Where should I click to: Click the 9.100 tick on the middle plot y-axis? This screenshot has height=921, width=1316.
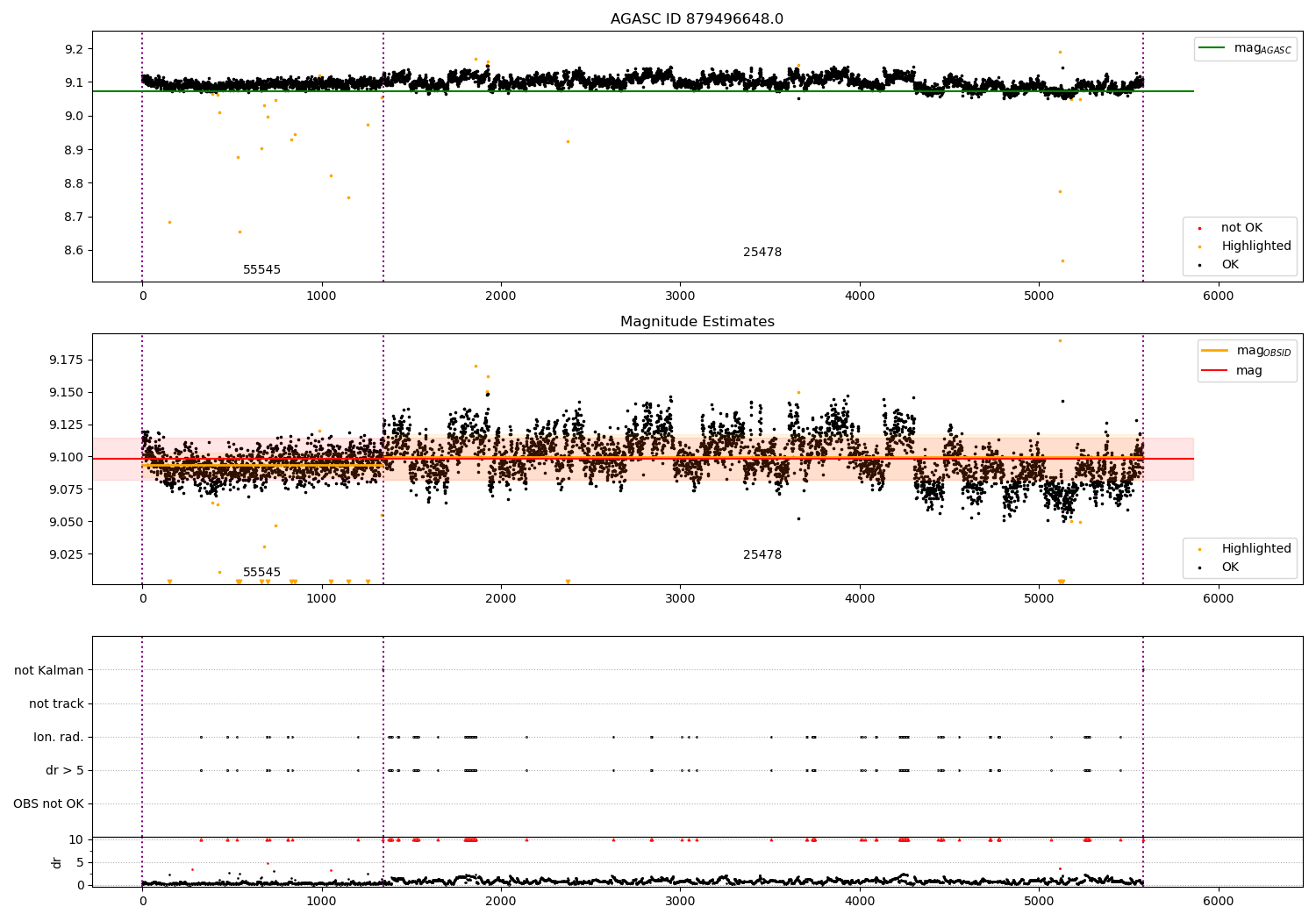coord(66,457)
